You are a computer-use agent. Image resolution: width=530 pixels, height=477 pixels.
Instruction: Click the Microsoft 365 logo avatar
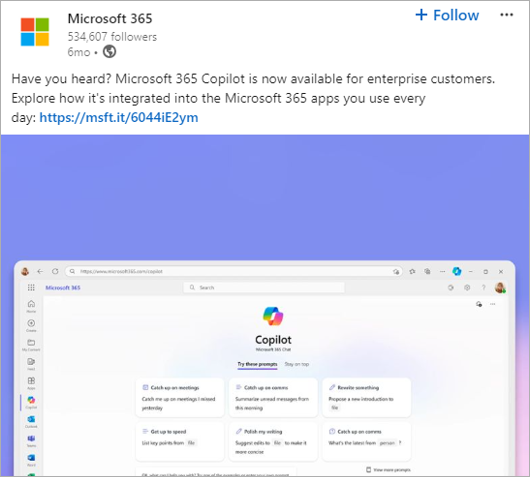click(35, 32)
